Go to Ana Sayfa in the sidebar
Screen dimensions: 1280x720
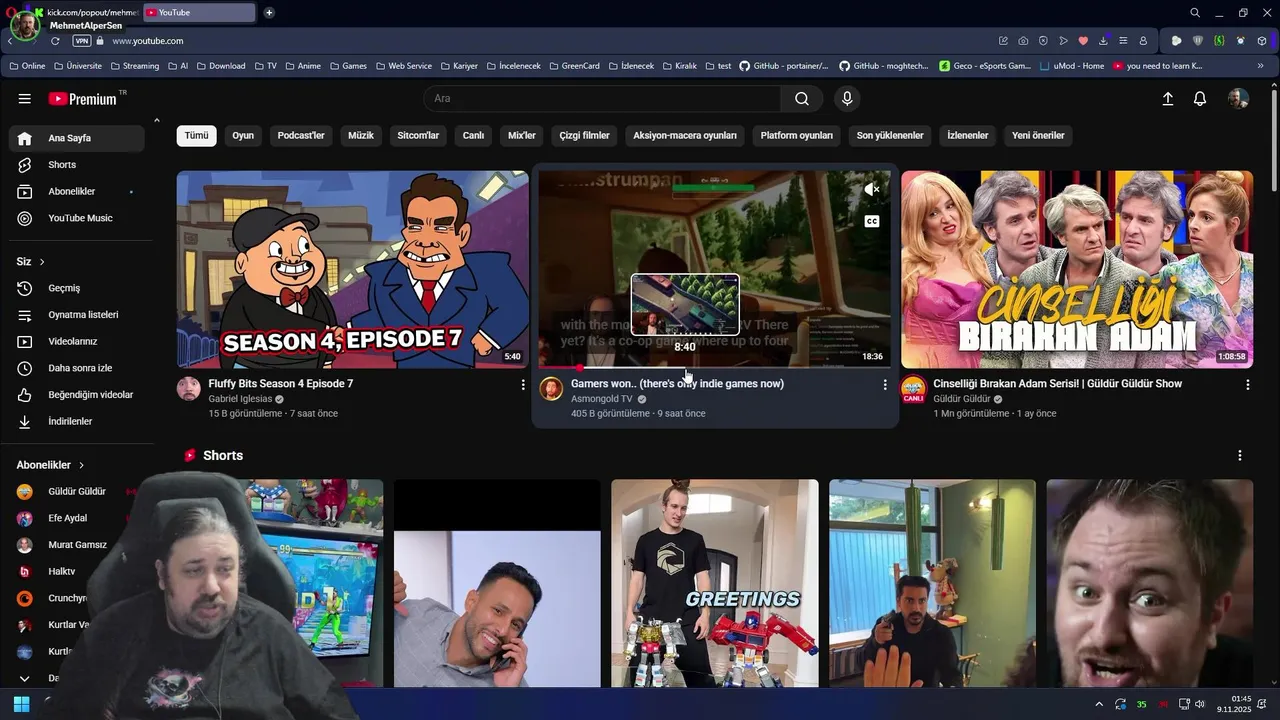tap(76, 138)
